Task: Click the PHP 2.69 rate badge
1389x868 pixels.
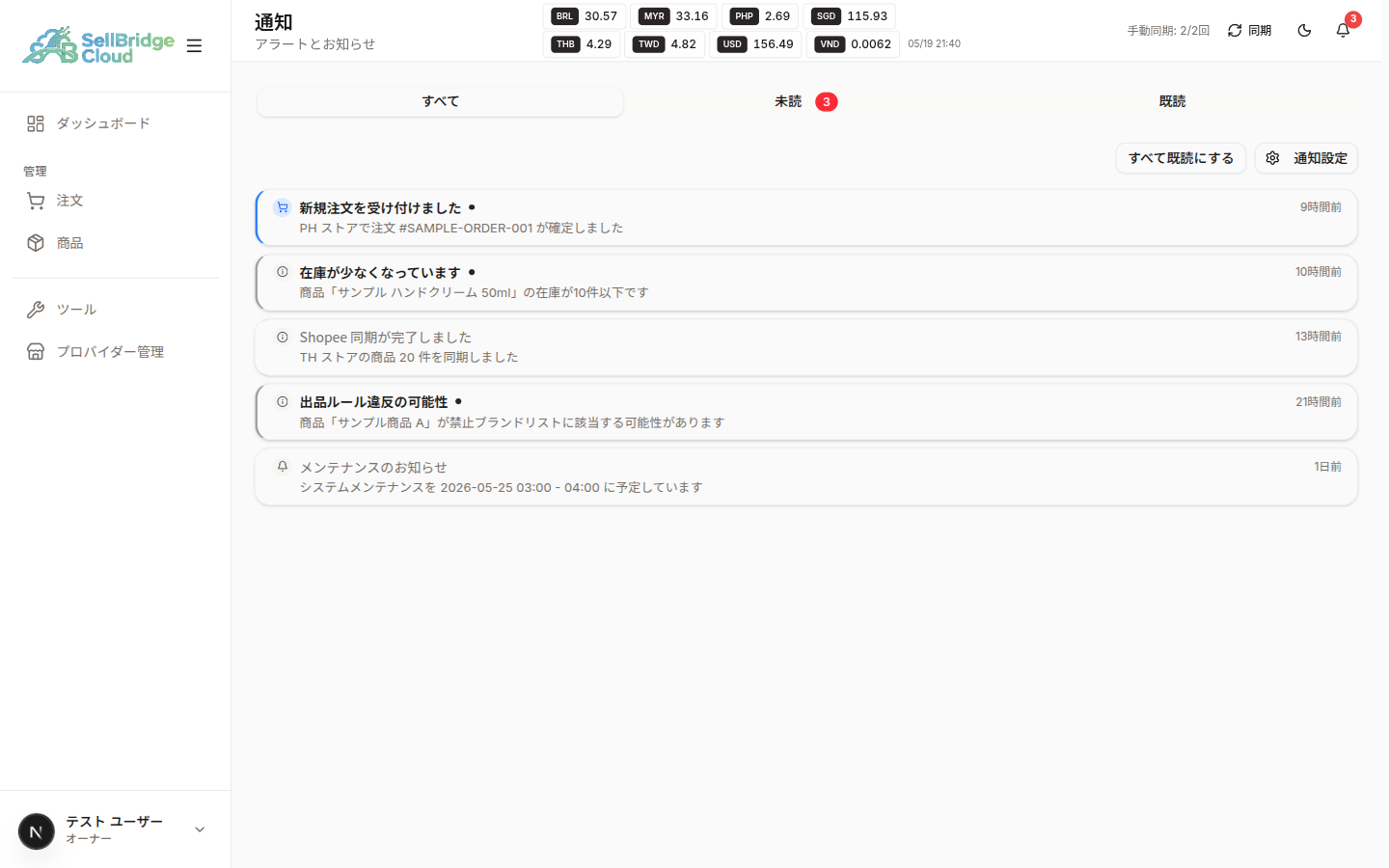Action: pos(760,16)
